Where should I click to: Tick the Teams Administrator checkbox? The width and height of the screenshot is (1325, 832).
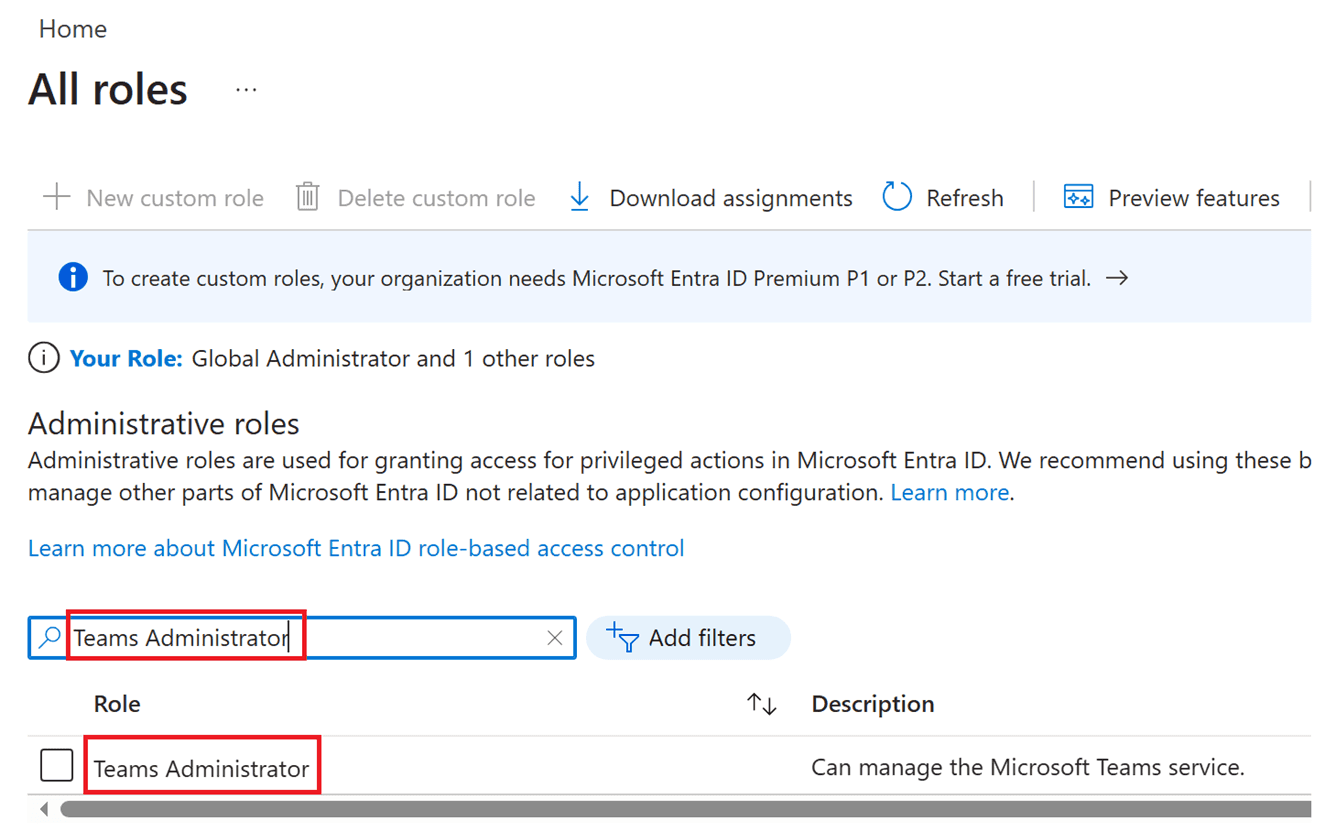(x=57, y=766)
